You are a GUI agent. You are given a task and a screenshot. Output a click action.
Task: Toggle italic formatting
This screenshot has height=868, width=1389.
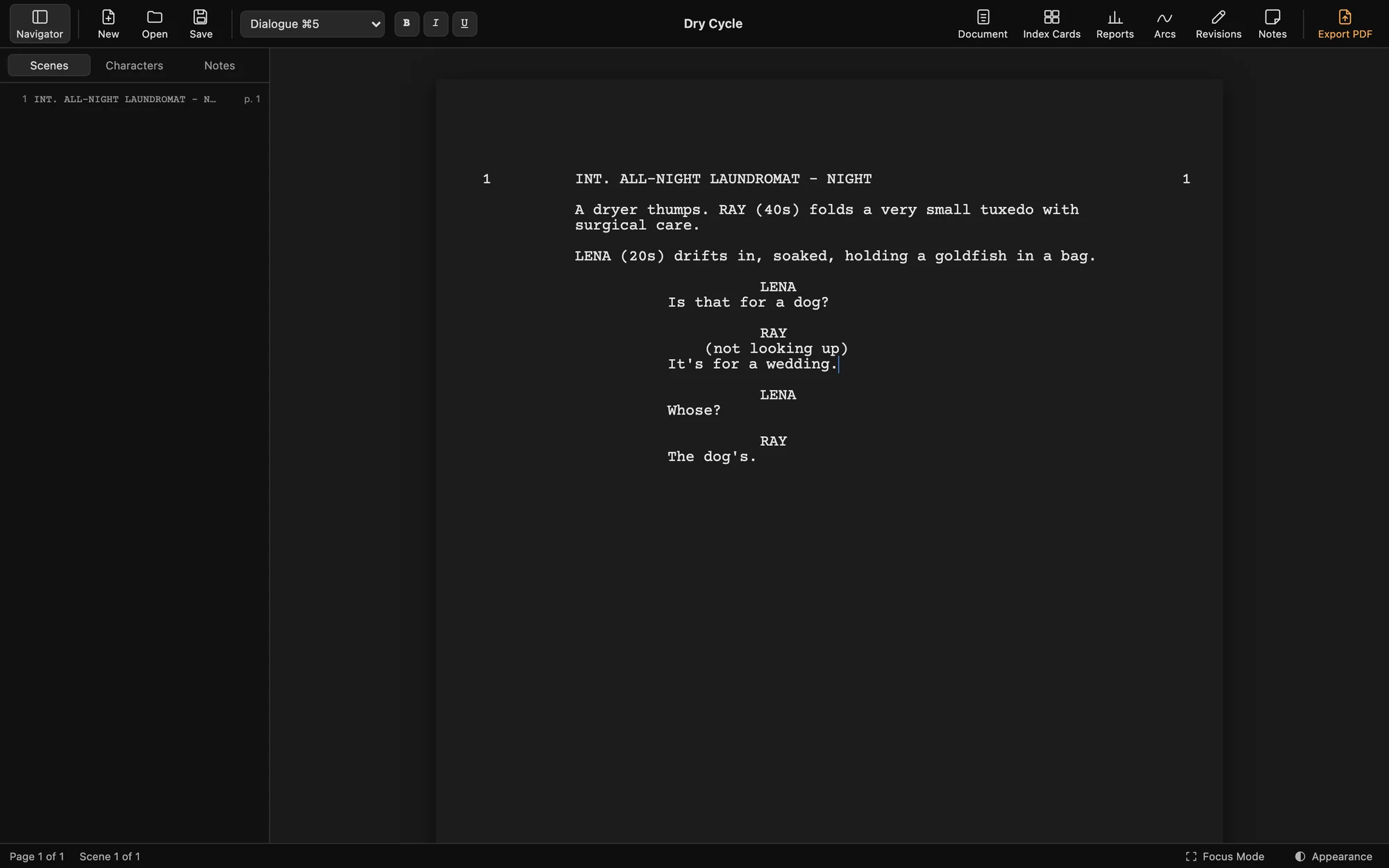435,24
